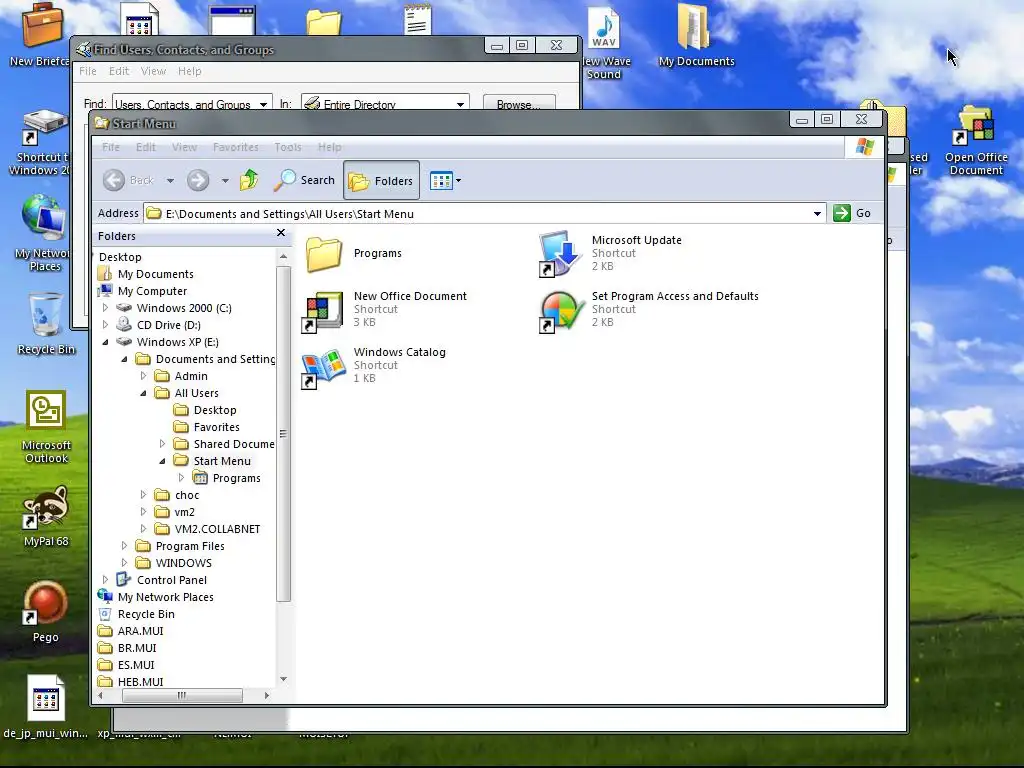1024x768 pixels.
Task: Select the Programs folder icon in file pane
Action: click(324, 253)
